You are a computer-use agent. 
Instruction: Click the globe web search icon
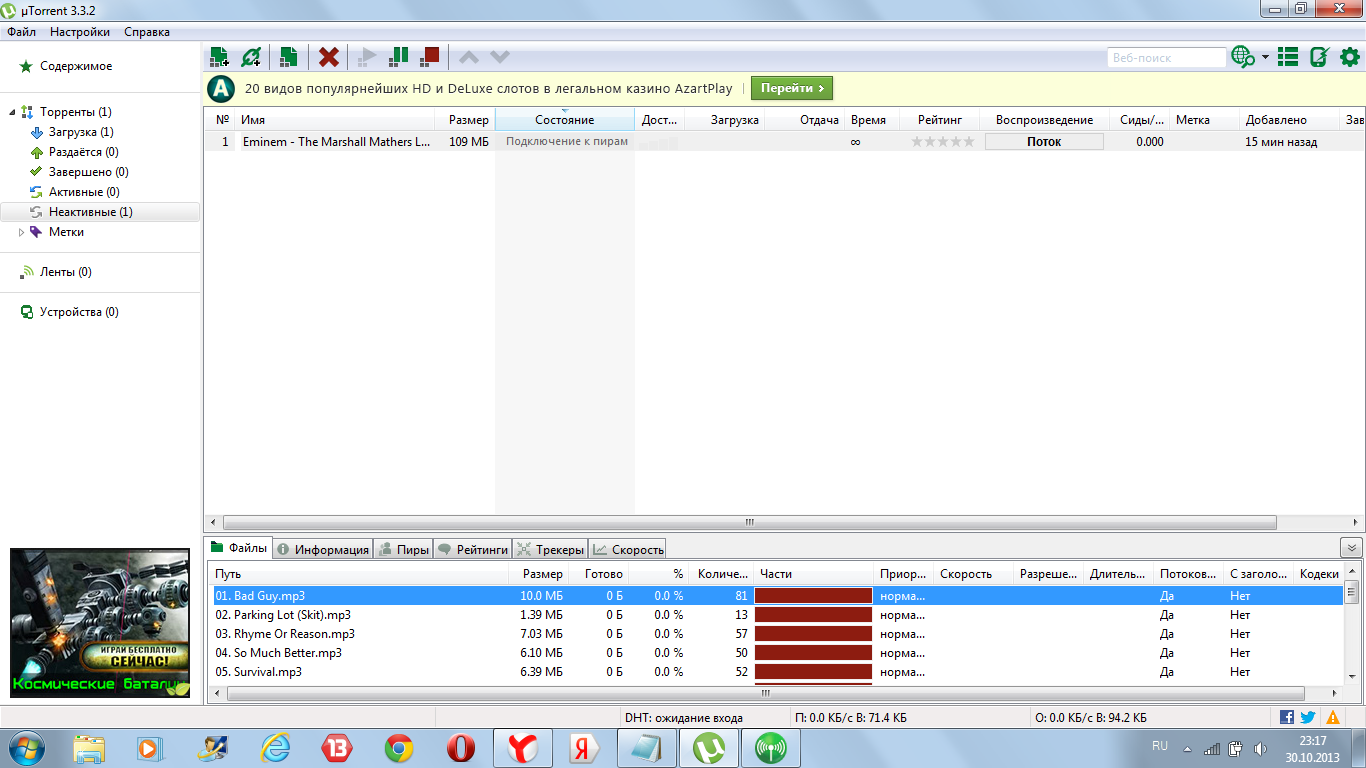click(x=1243, y=57)
